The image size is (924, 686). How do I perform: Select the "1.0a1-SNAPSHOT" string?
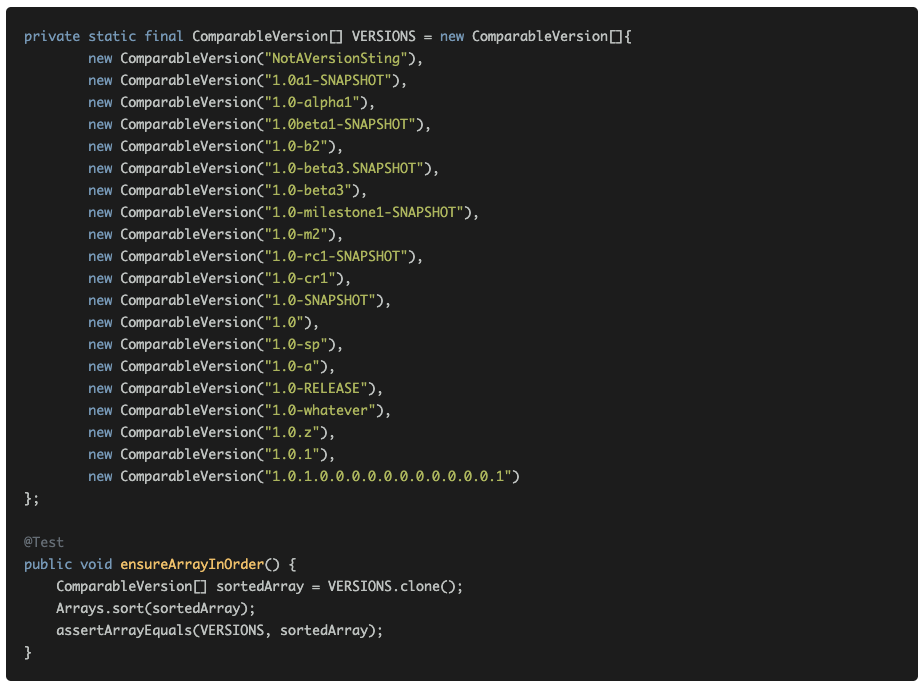point(328,80)
